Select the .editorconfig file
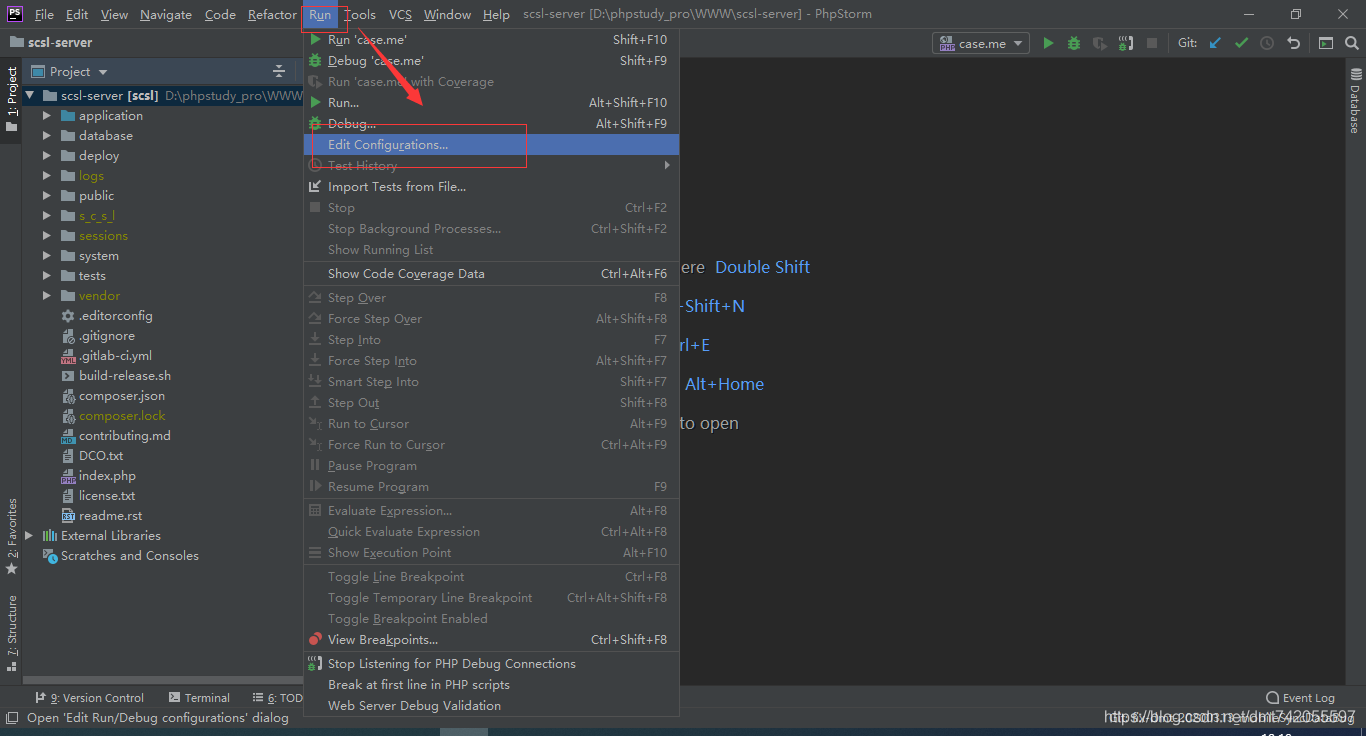 (x=115, y=316)
